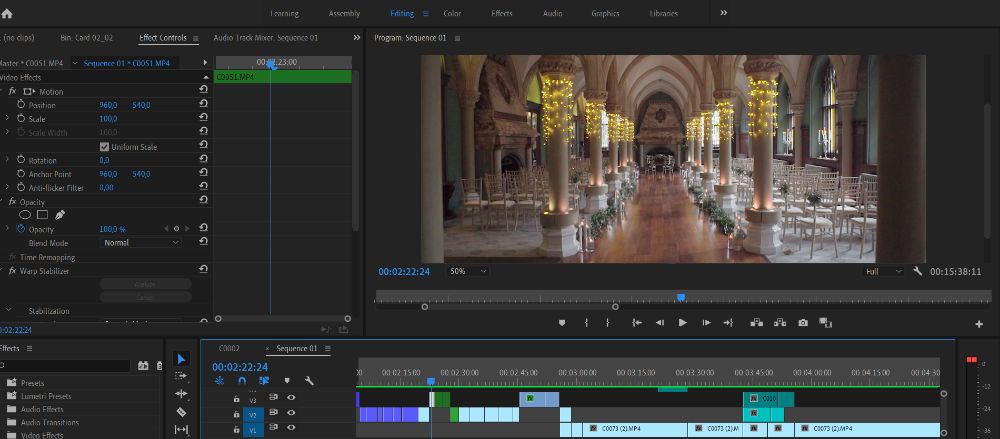Select the Track Select Forward tool

tap(181, 376)
